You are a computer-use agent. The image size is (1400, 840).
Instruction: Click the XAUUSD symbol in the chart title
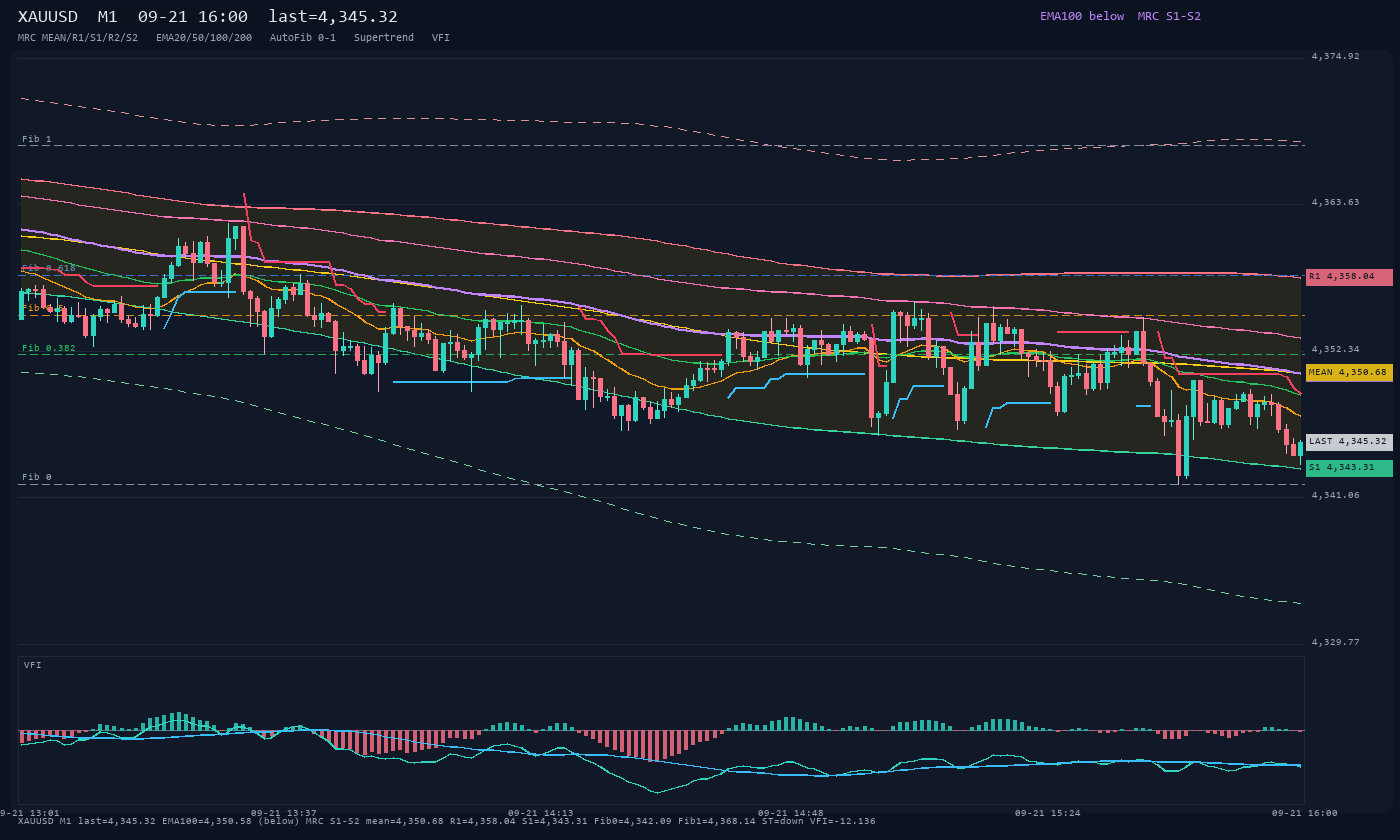click(48, 17)
